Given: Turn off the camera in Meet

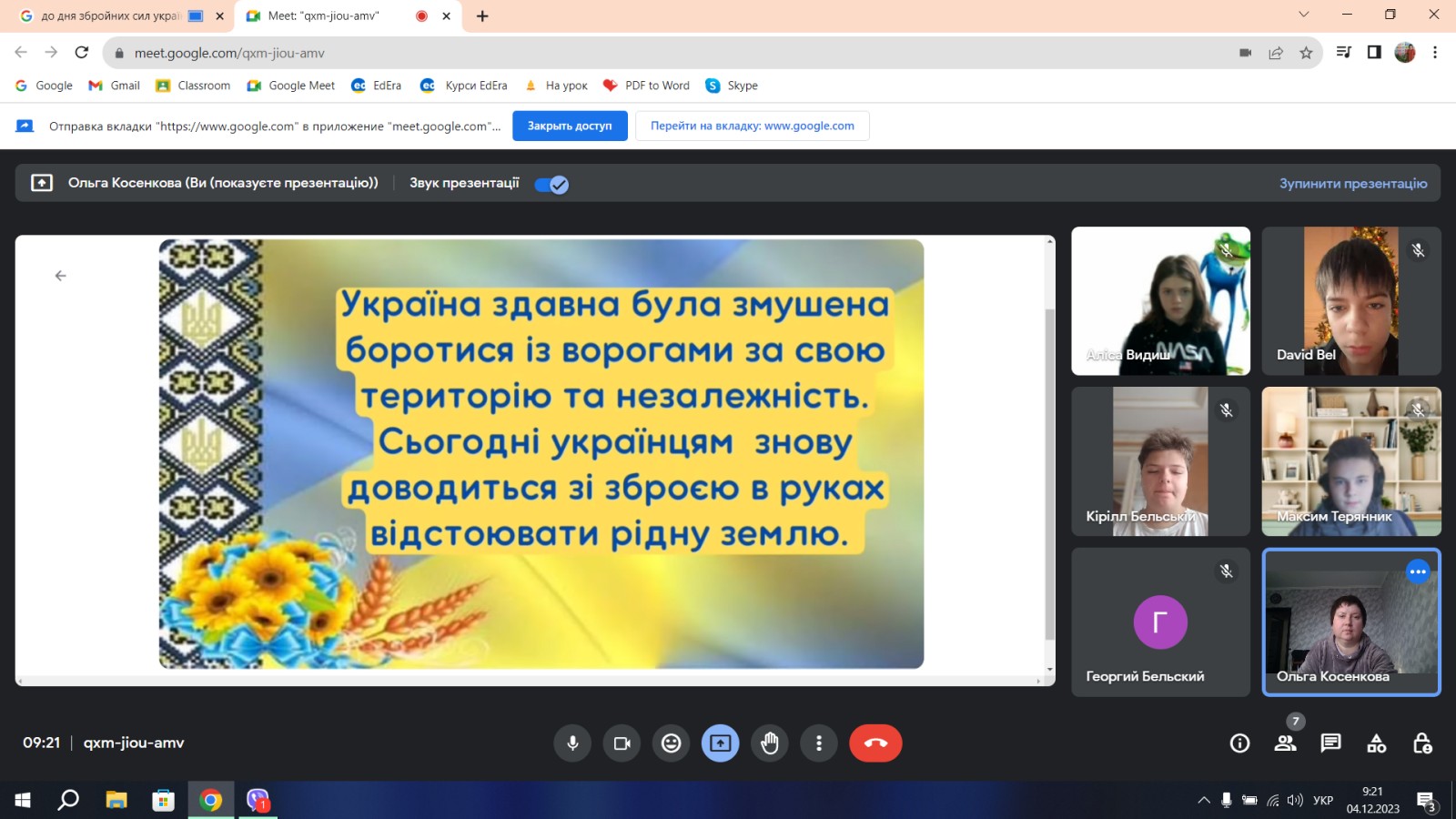Looking at the screenshot, I should [622, 743].
